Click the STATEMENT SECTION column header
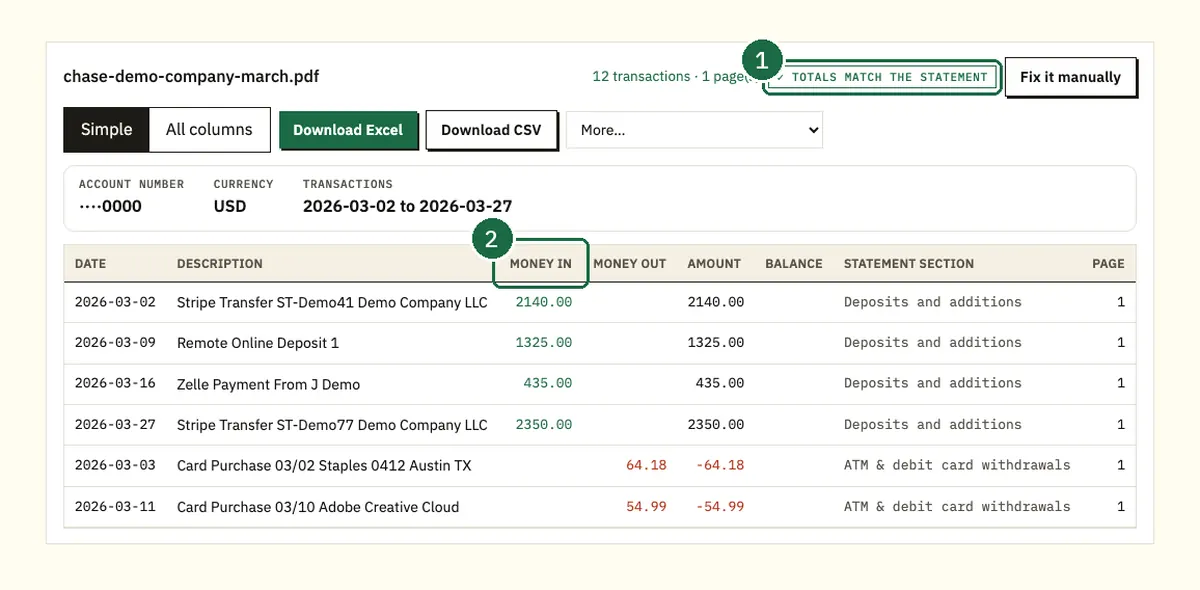Image resolution: width=1200 pixels, height=590 pixels. (909, 264)
